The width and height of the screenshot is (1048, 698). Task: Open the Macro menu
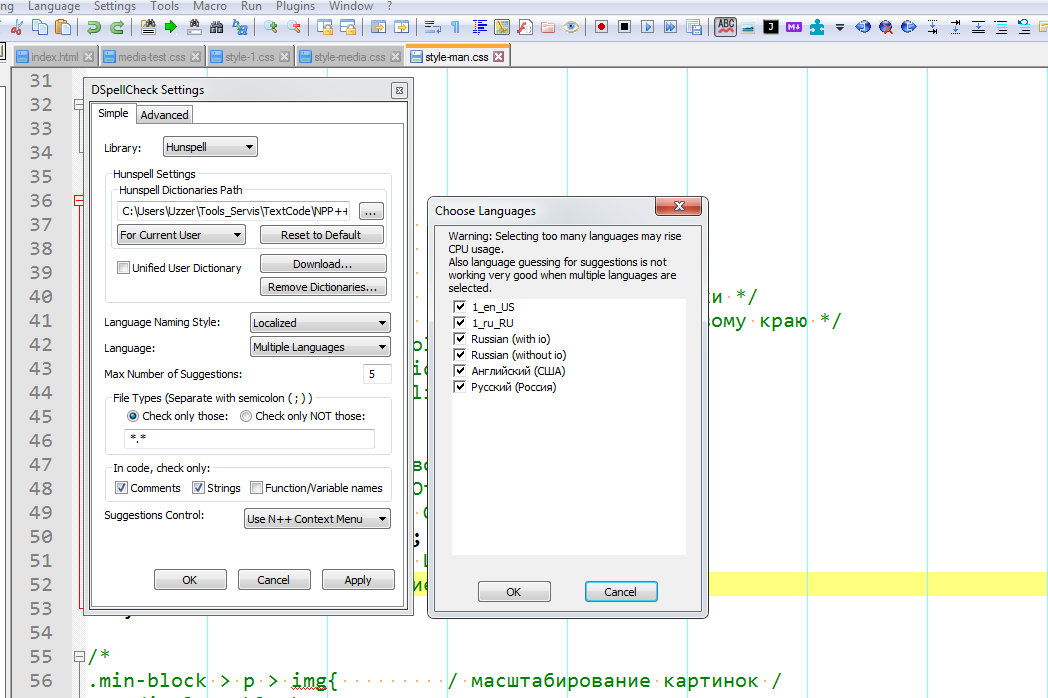[210, 6]
